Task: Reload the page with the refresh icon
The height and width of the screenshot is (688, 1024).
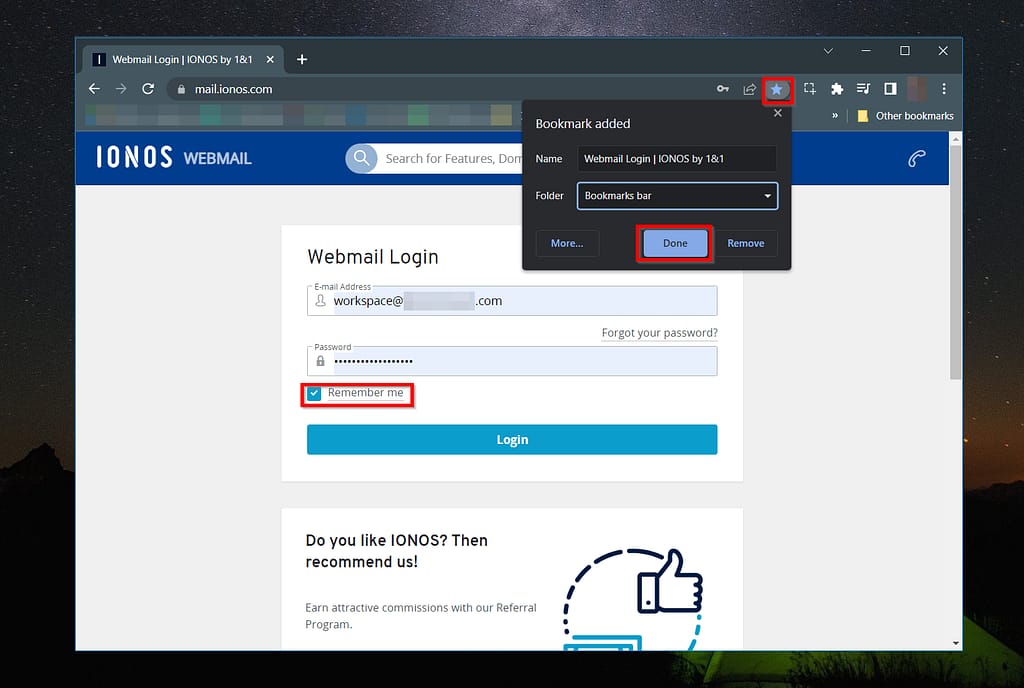Action: [148, 89]
